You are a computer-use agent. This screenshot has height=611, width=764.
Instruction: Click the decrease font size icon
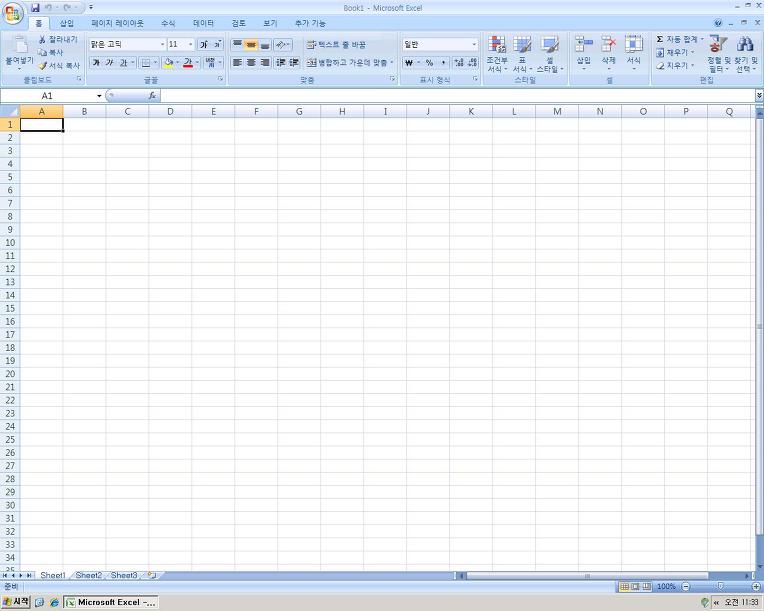[217, 44]
